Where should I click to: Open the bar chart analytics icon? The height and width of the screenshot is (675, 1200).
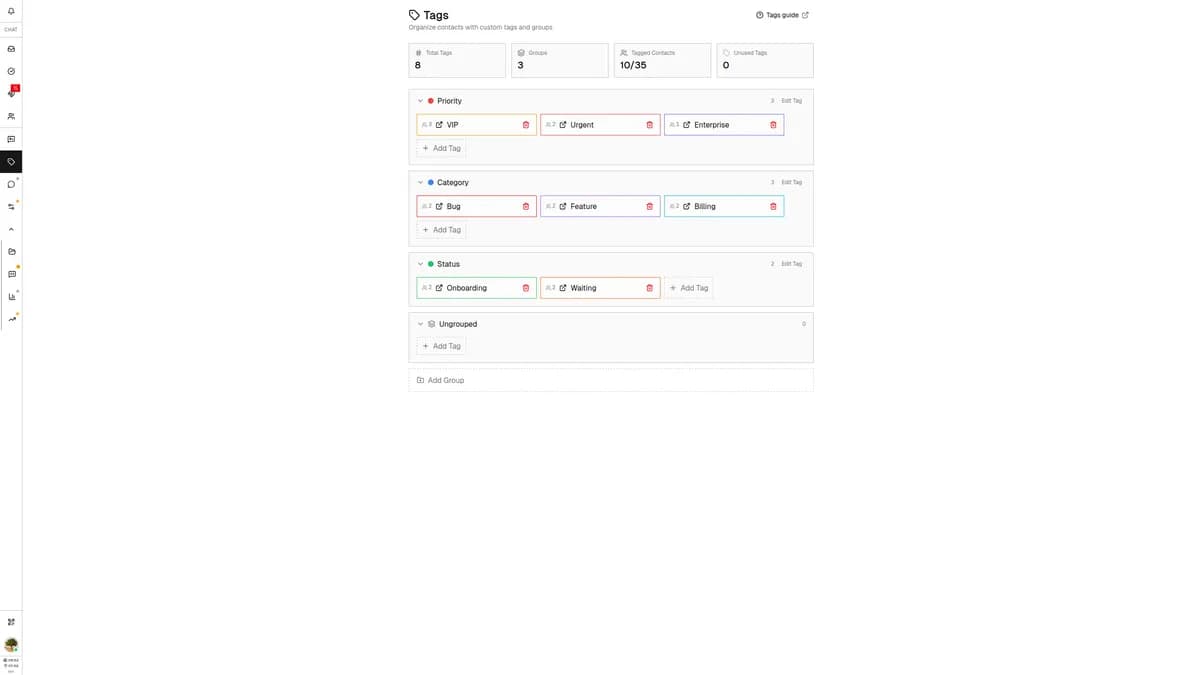12,296
